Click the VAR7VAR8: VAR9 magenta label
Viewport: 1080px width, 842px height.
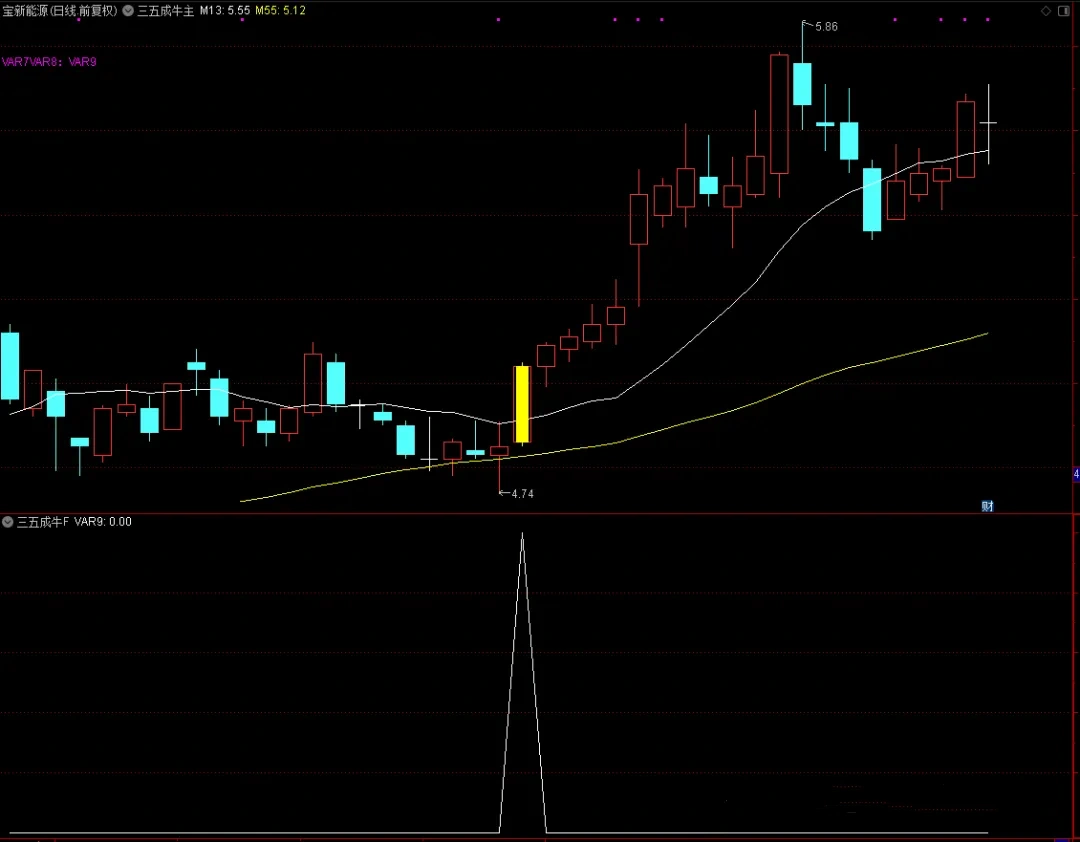49,62
